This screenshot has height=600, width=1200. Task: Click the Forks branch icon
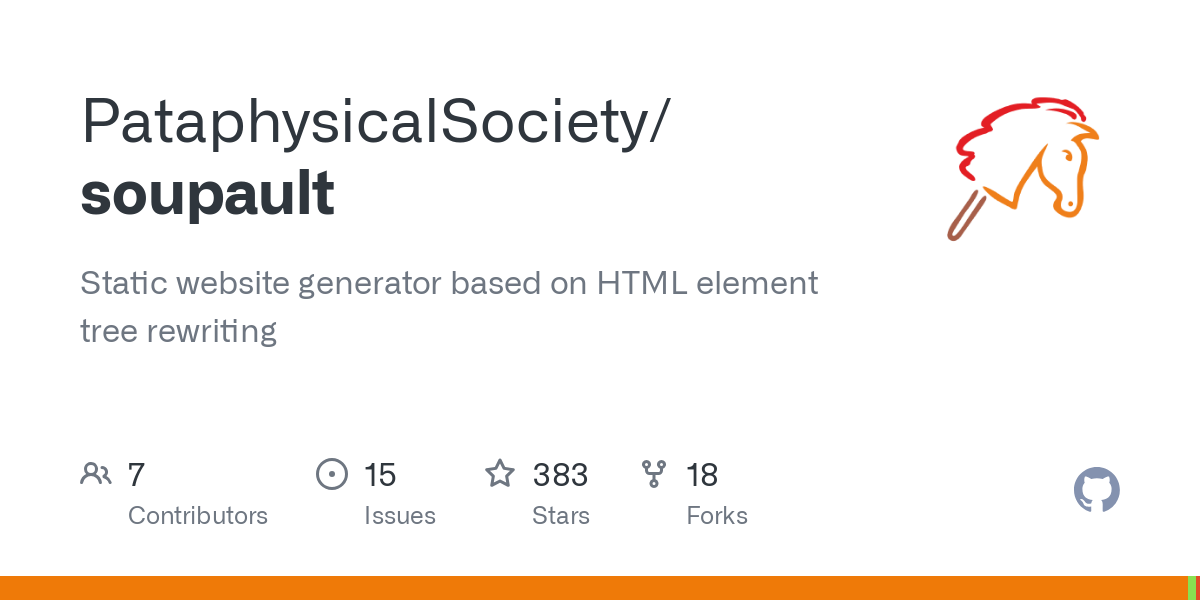pos(654,474)
